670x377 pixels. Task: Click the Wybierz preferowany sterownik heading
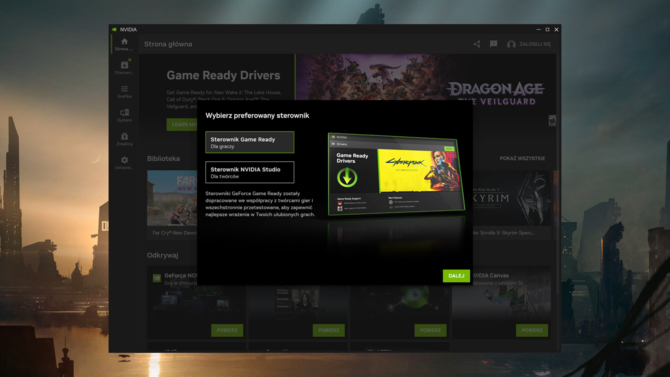pos(257,115)
